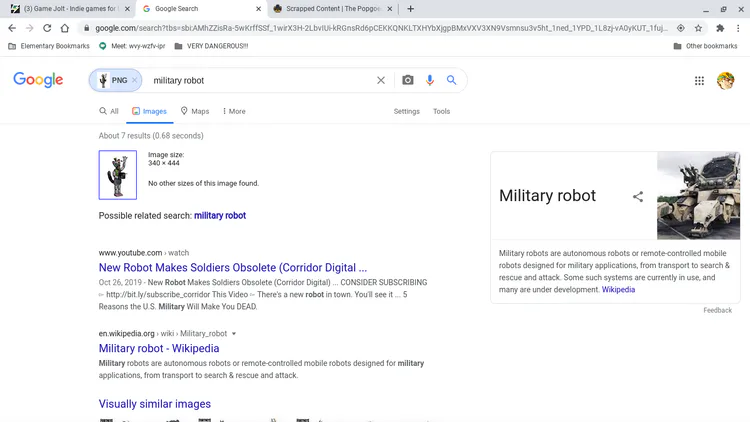Click the uploaded robot image thumbnail

click(118, 175)
